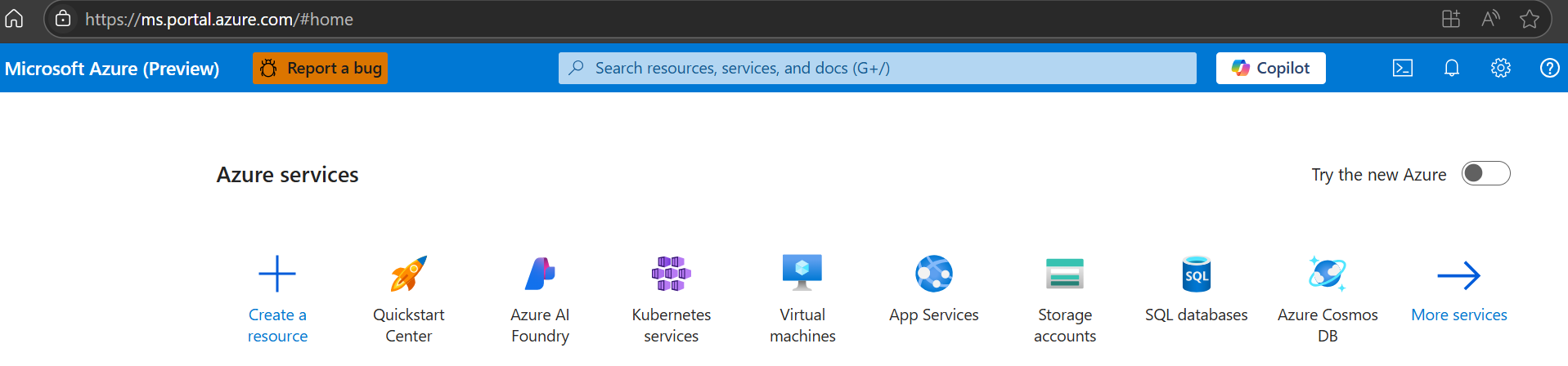
Task: Click the Kubernetes services label
Action: 672,325
